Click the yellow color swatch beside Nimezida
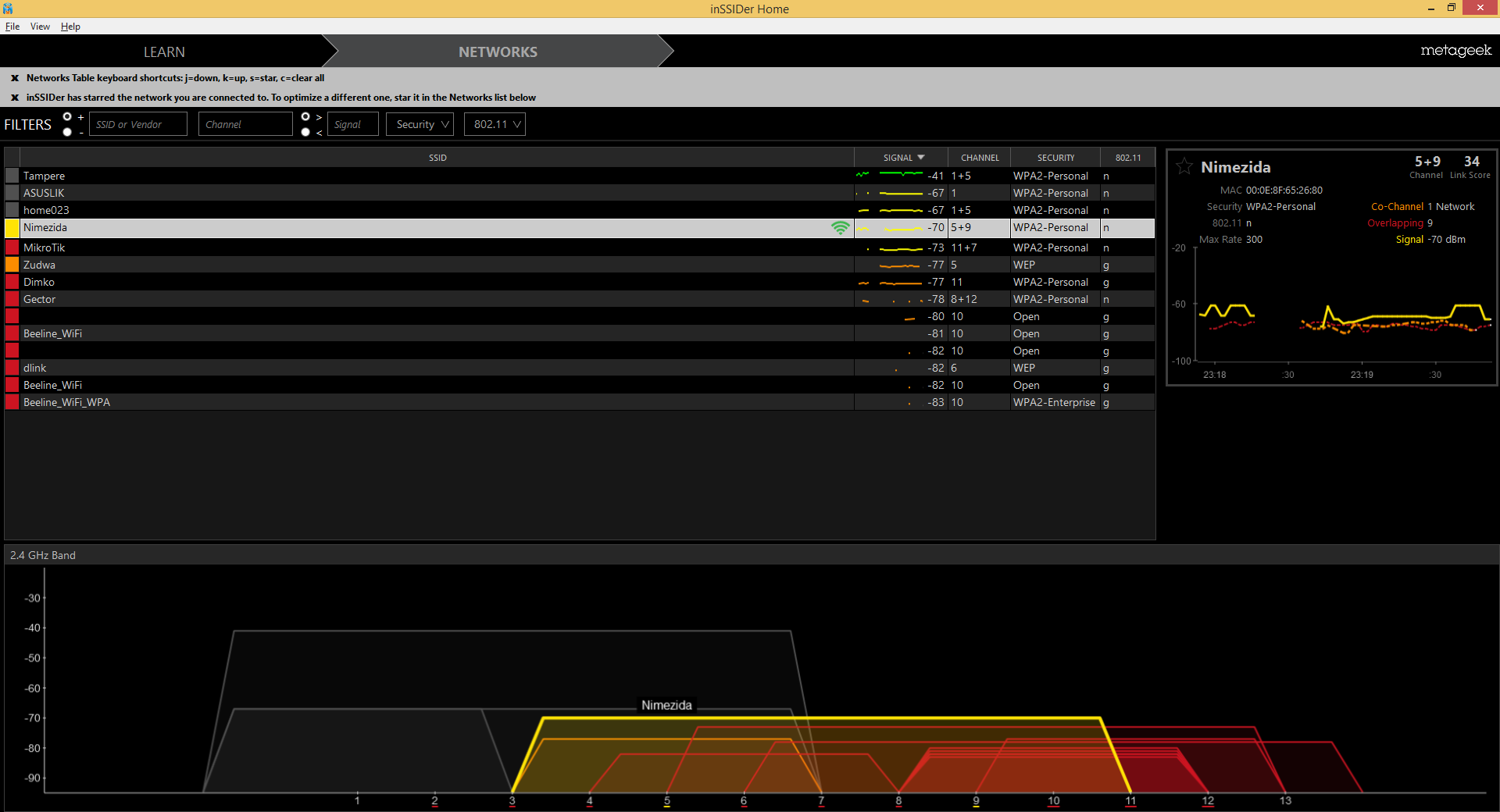Image resolution: width=1500 pixels, height=812 pixels. coord(12,228)
